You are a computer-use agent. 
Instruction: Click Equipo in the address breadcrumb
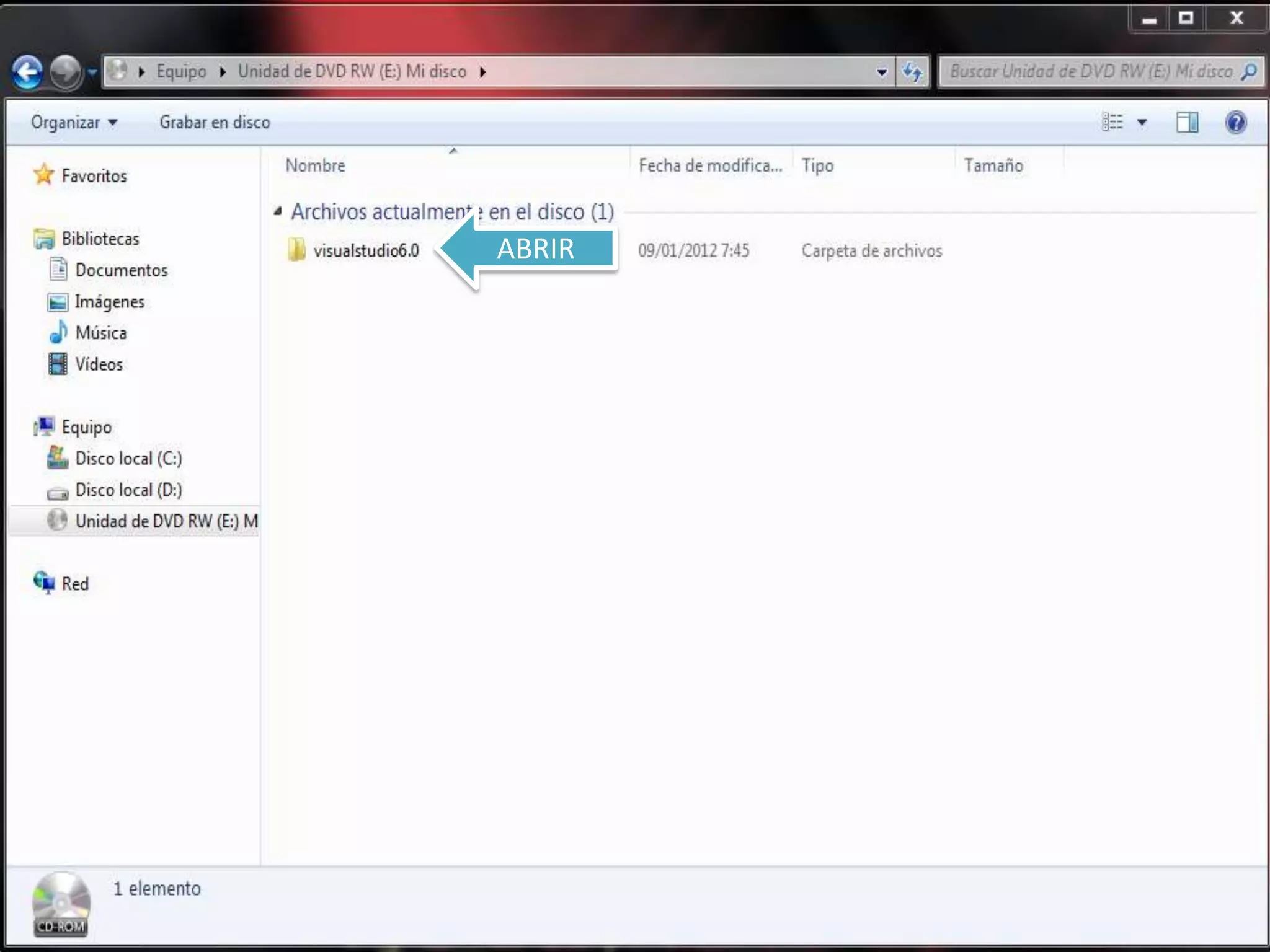[x=181, y=72]
